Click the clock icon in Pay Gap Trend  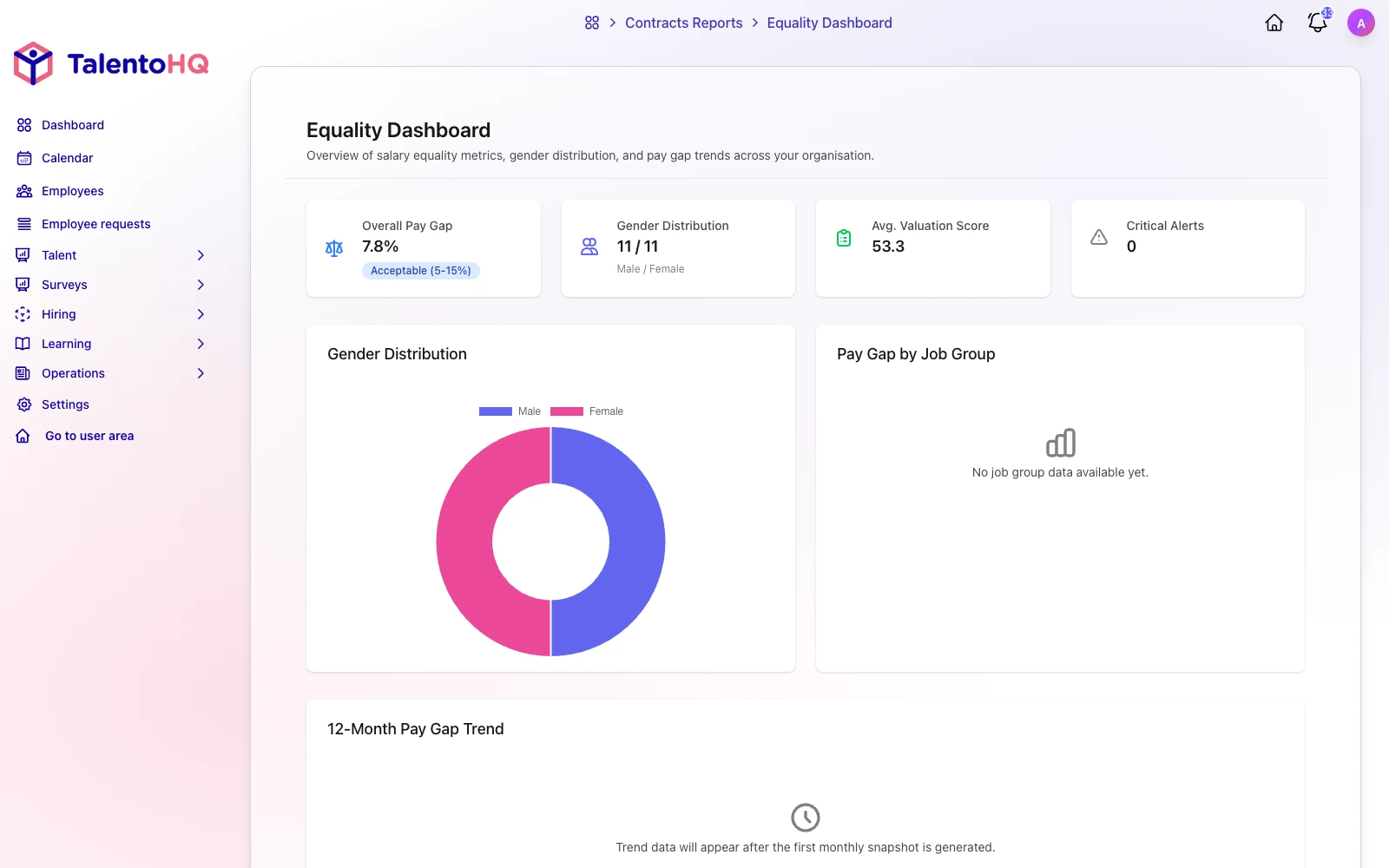coord(806,818)
